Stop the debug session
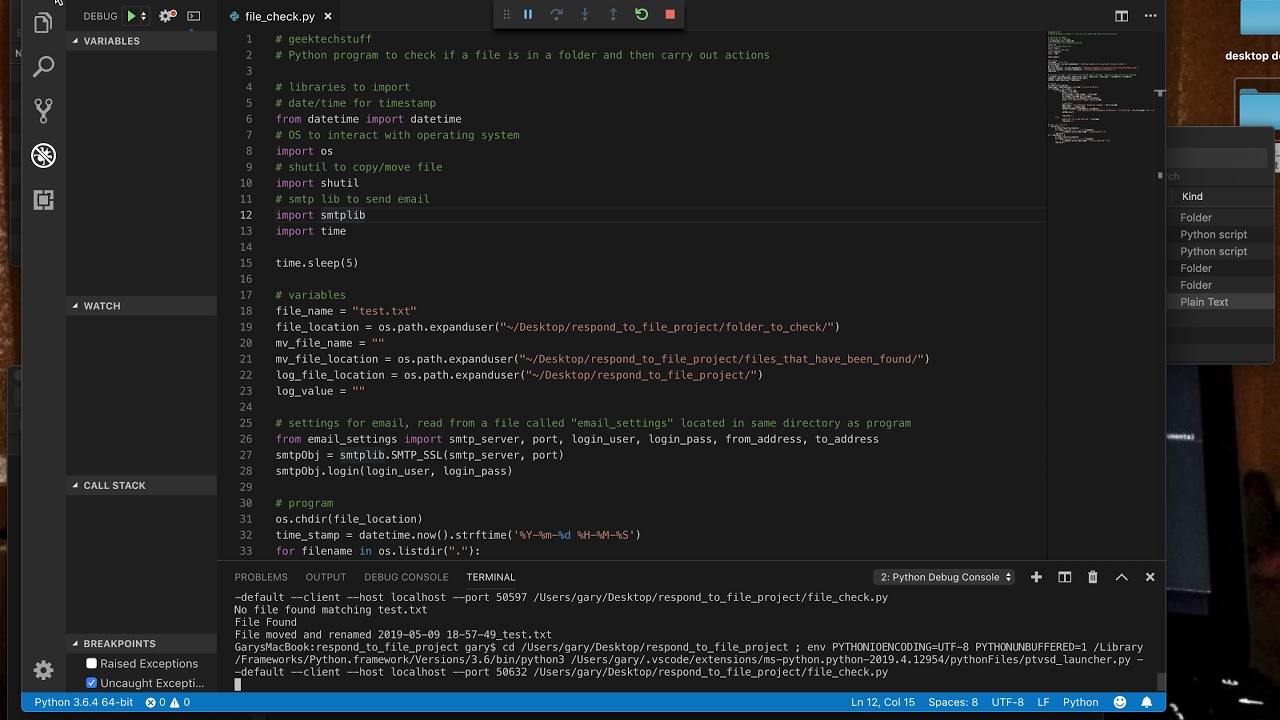The width and height of the screenshot is (1280, 720). 670,14
